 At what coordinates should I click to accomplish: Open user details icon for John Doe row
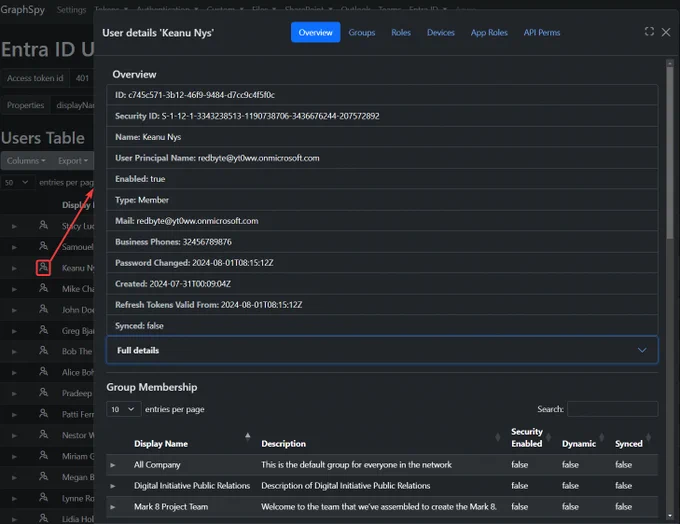[43, 309]
